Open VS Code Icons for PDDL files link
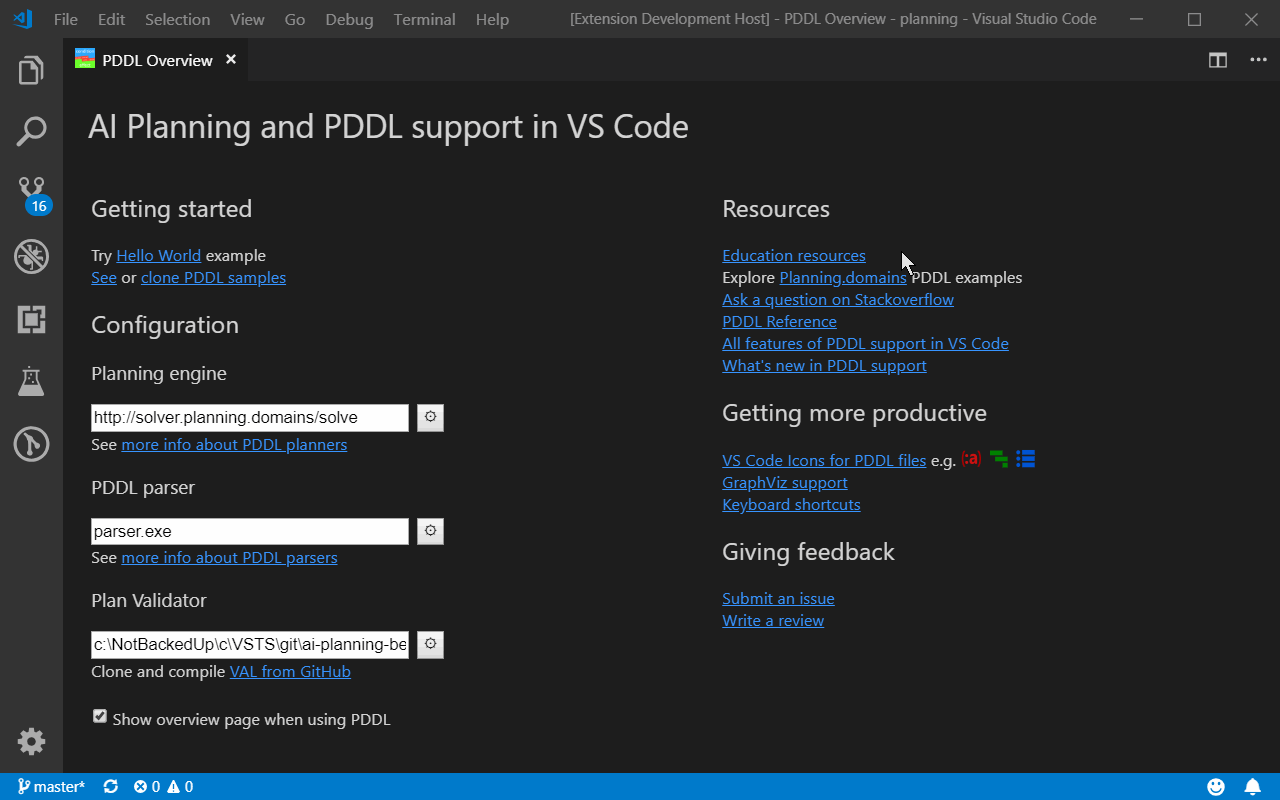 (824, 460)
